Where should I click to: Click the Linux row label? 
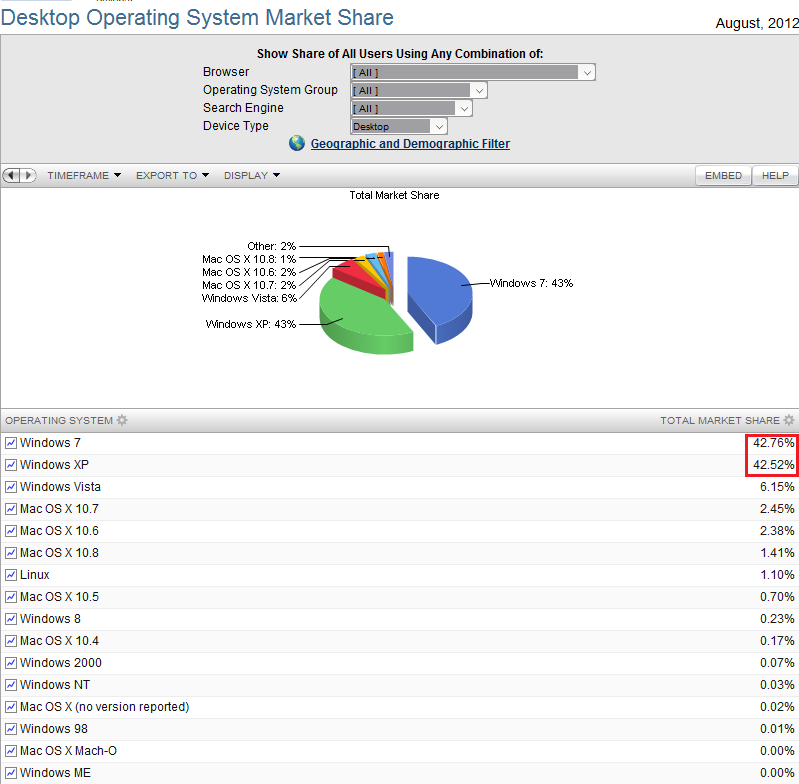35,575
